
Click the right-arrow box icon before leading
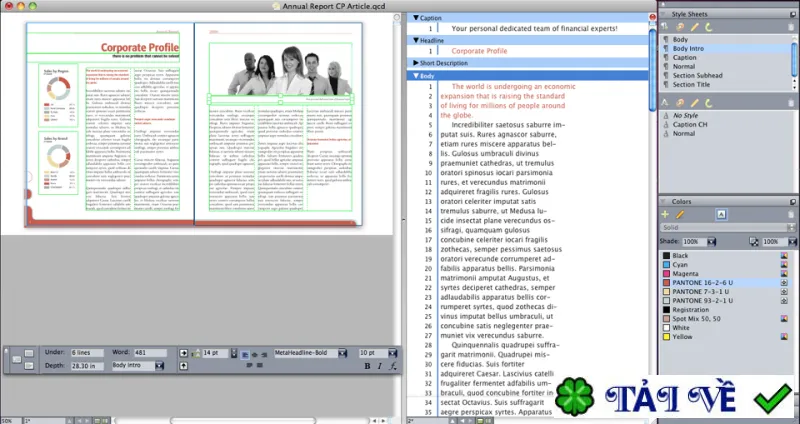184,353
